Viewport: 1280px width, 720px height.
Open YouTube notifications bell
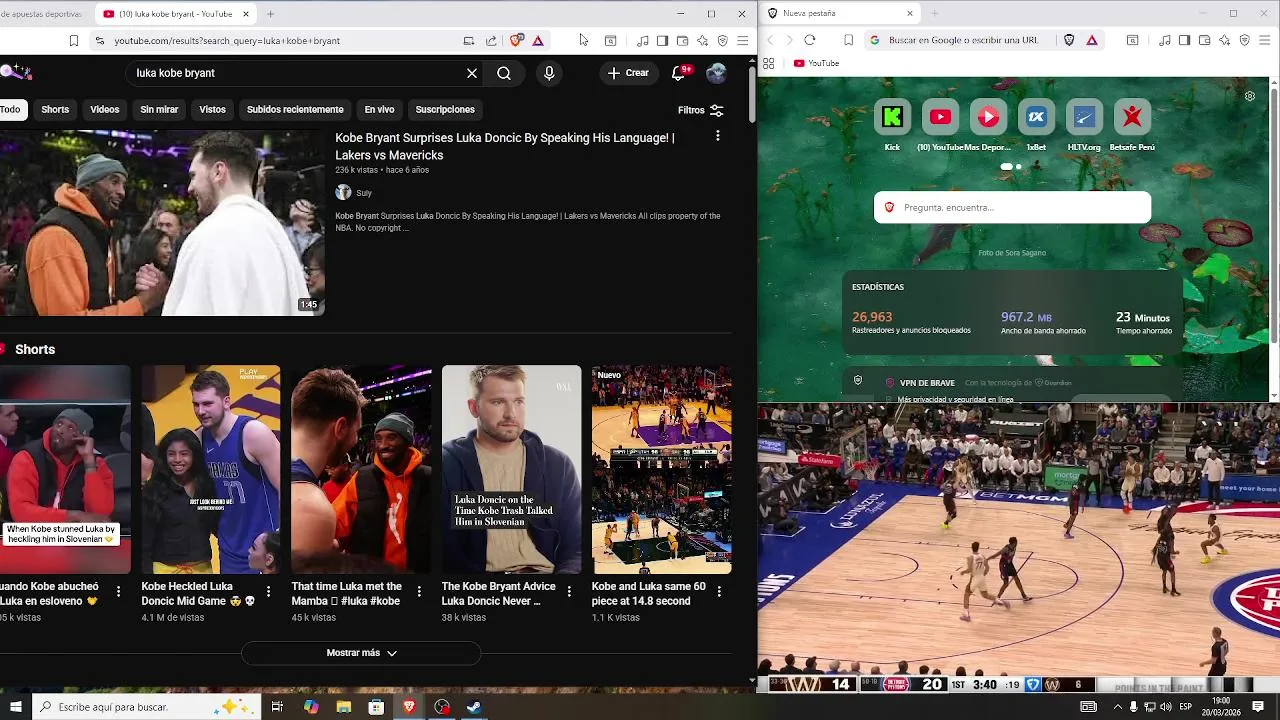pos(678,73)
